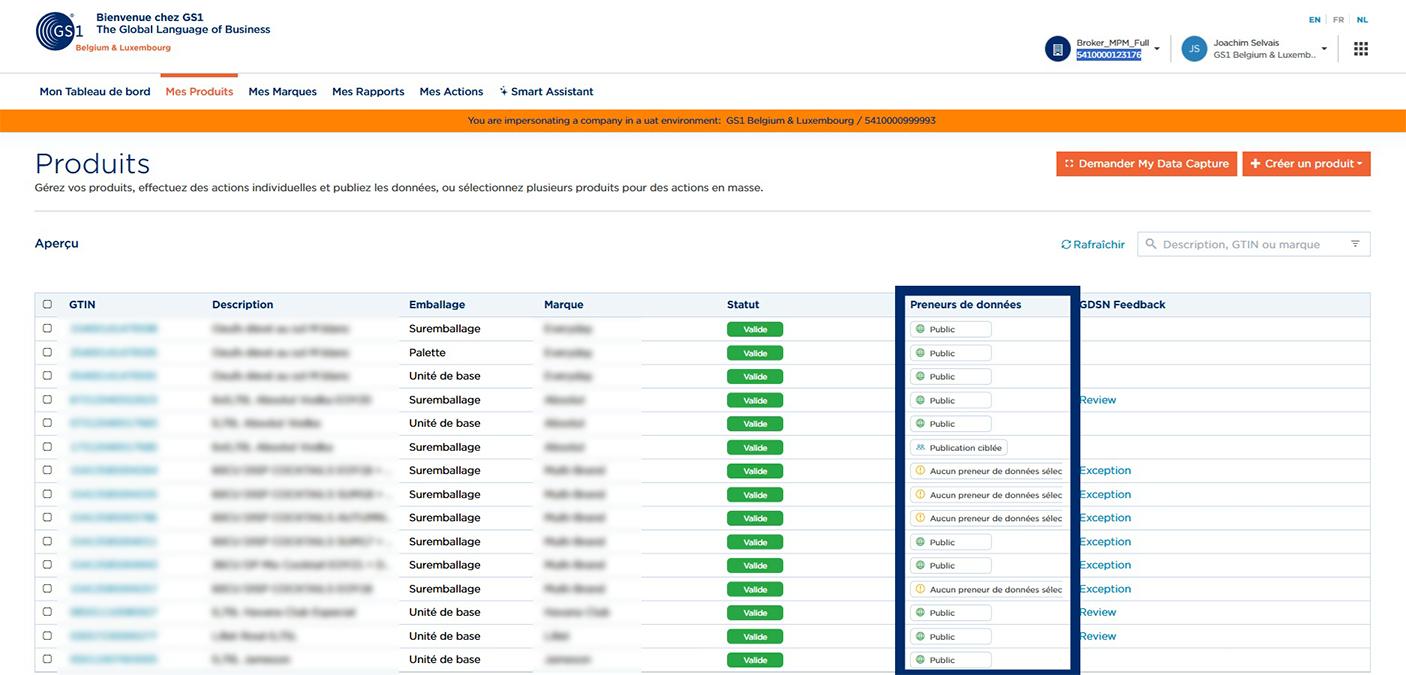The width and height of the screenshot is (1406, 675).
Task: Click the Palette packaging cell
Action: (427, 353)
